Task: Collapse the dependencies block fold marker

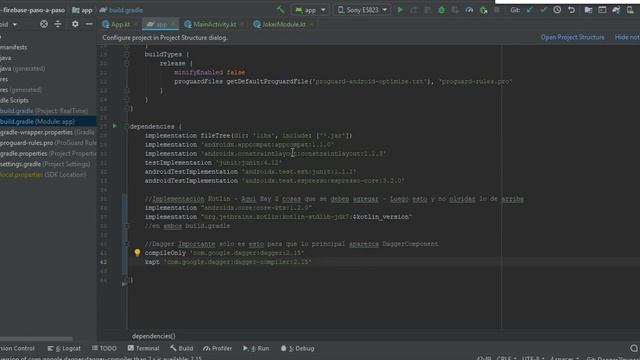Action: [126, 127]
